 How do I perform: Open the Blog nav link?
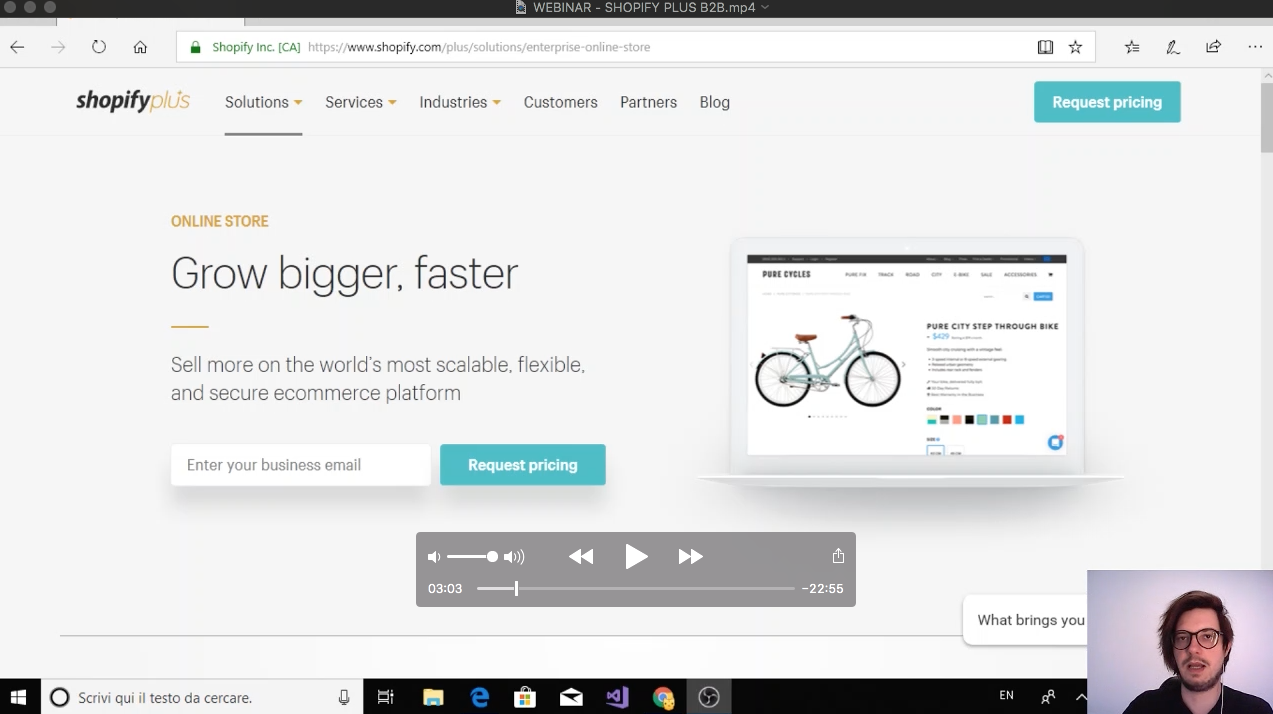click(714, 102)
